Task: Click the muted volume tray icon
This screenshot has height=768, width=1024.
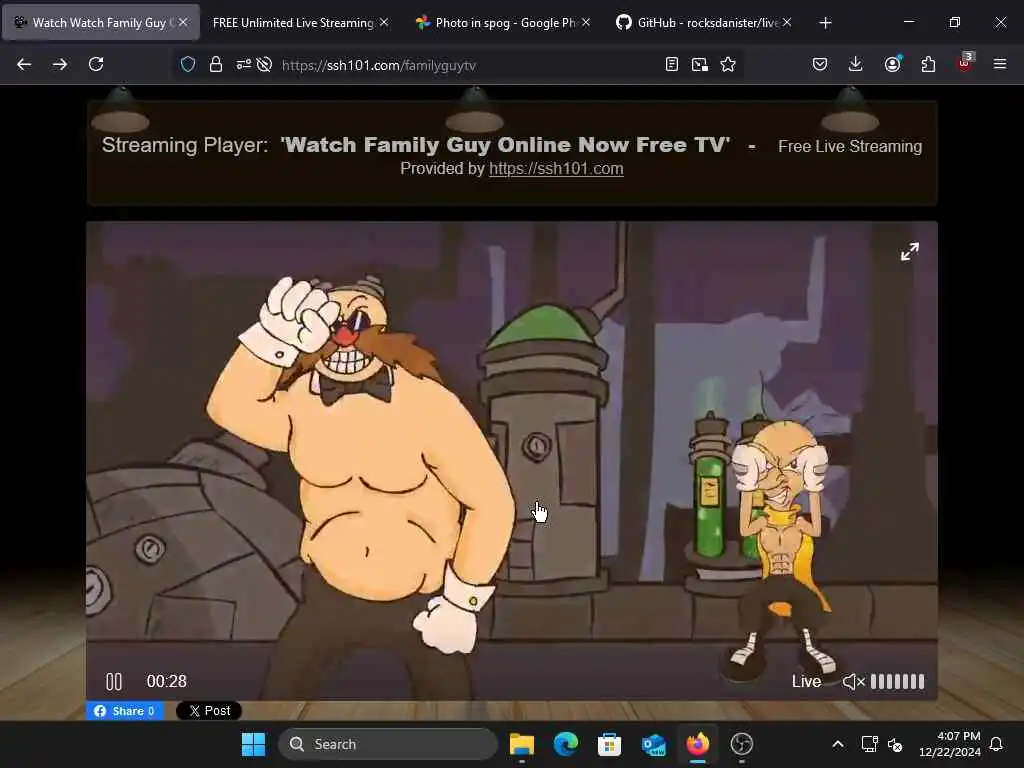Action: tap(895, 744)
